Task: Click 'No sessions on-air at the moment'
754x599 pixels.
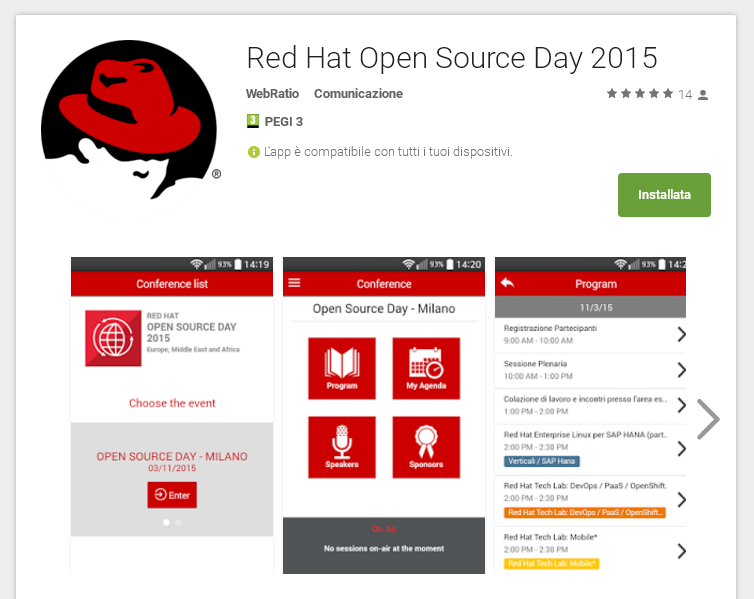Action: [384, 549]
